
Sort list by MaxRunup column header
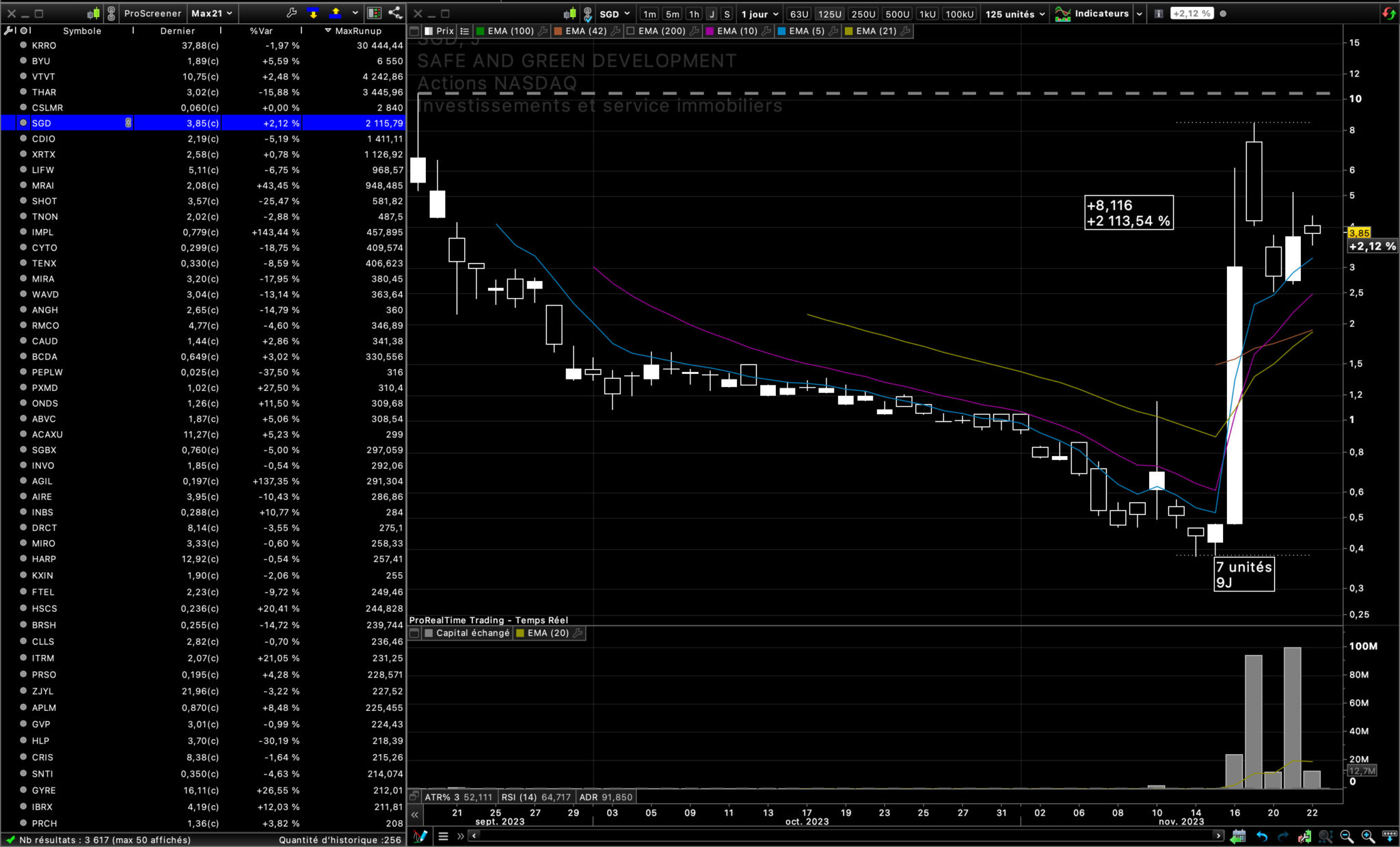pyautogui.click(x=358, y=31)
